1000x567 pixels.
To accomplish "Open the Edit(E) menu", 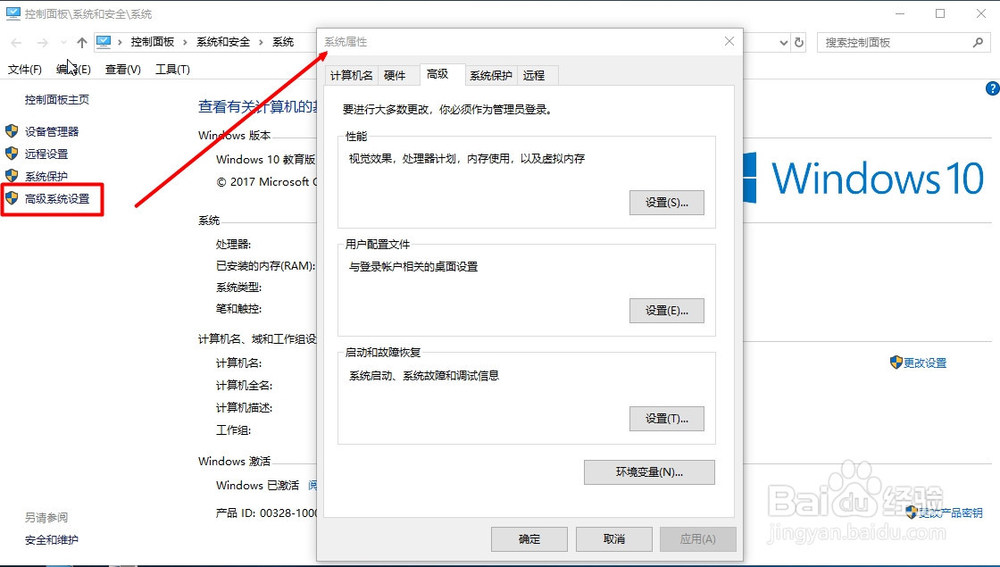I will [73, 69].
